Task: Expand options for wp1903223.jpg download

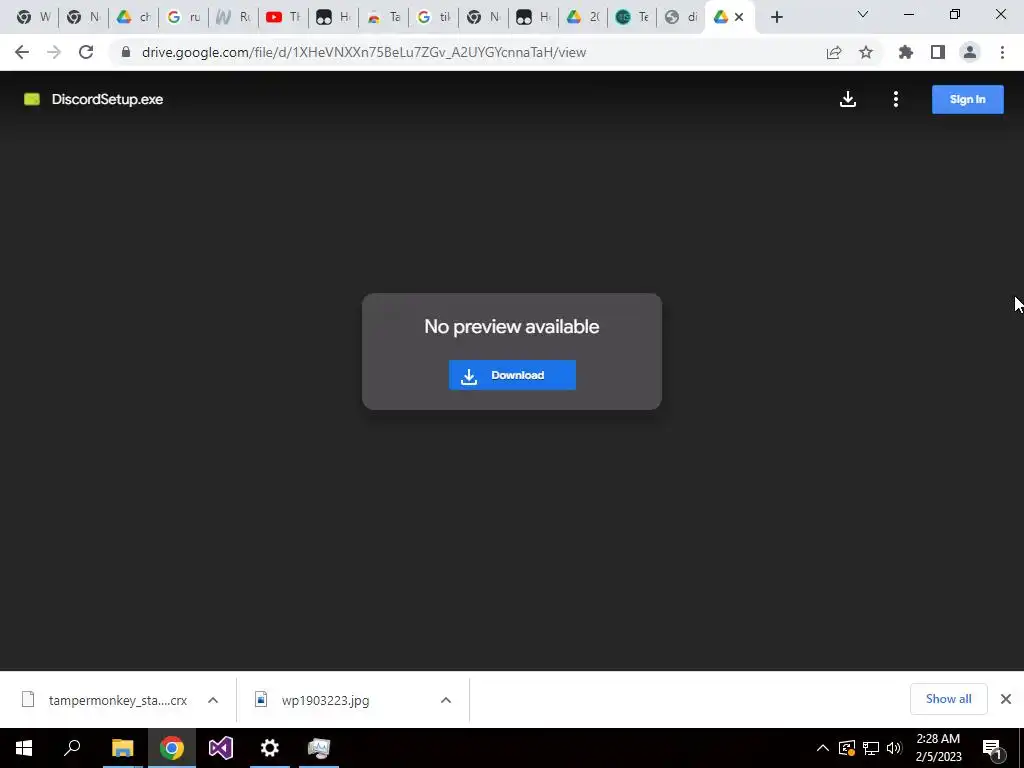Action: (446, 700)
